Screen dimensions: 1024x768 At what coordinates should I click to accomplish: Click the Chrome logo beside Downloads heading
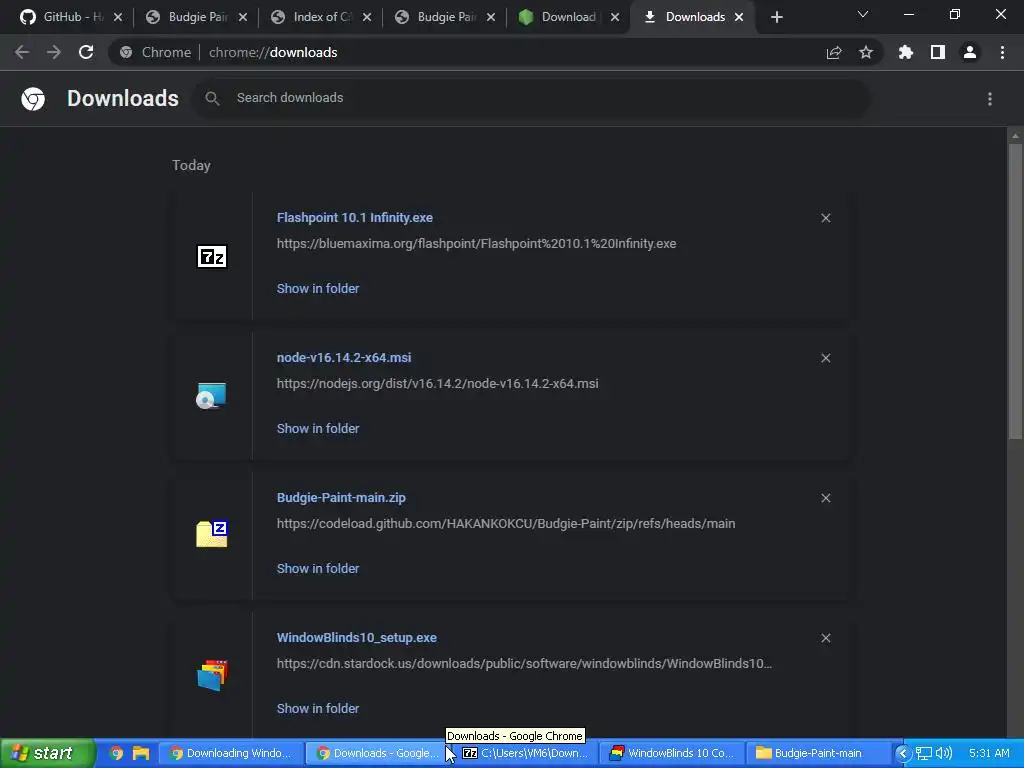tap(33, 99)
